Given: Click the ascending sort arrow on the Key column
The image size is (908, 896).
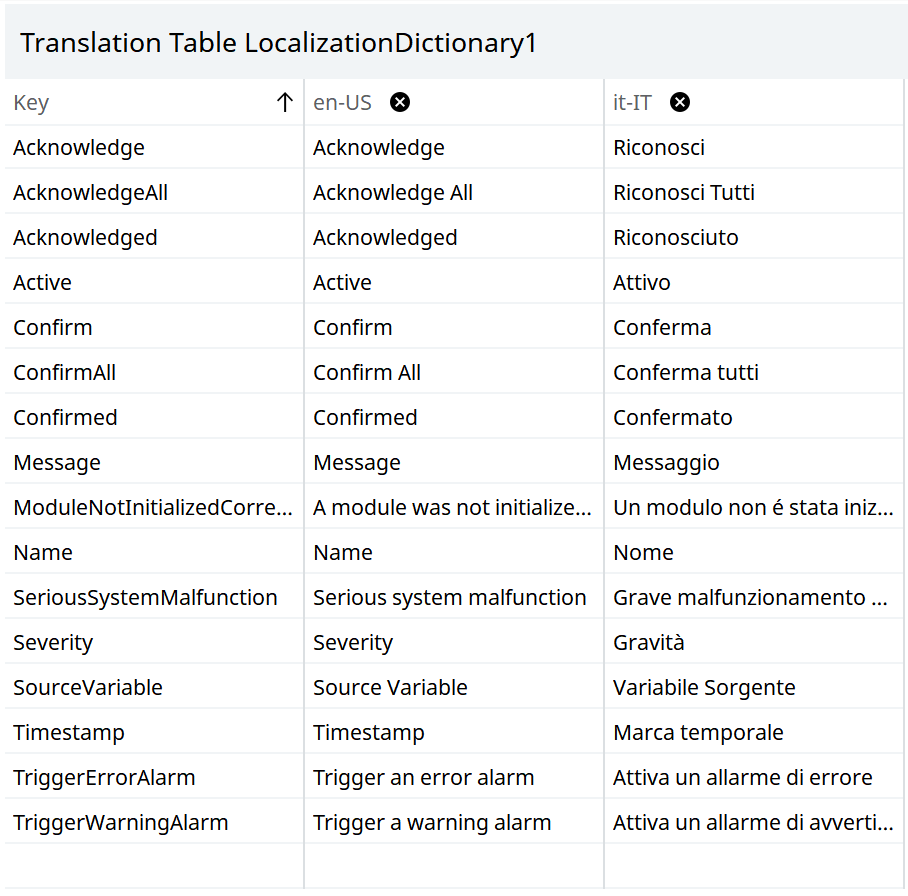Looking at the screenshot, I should click(x=283, y=101).
